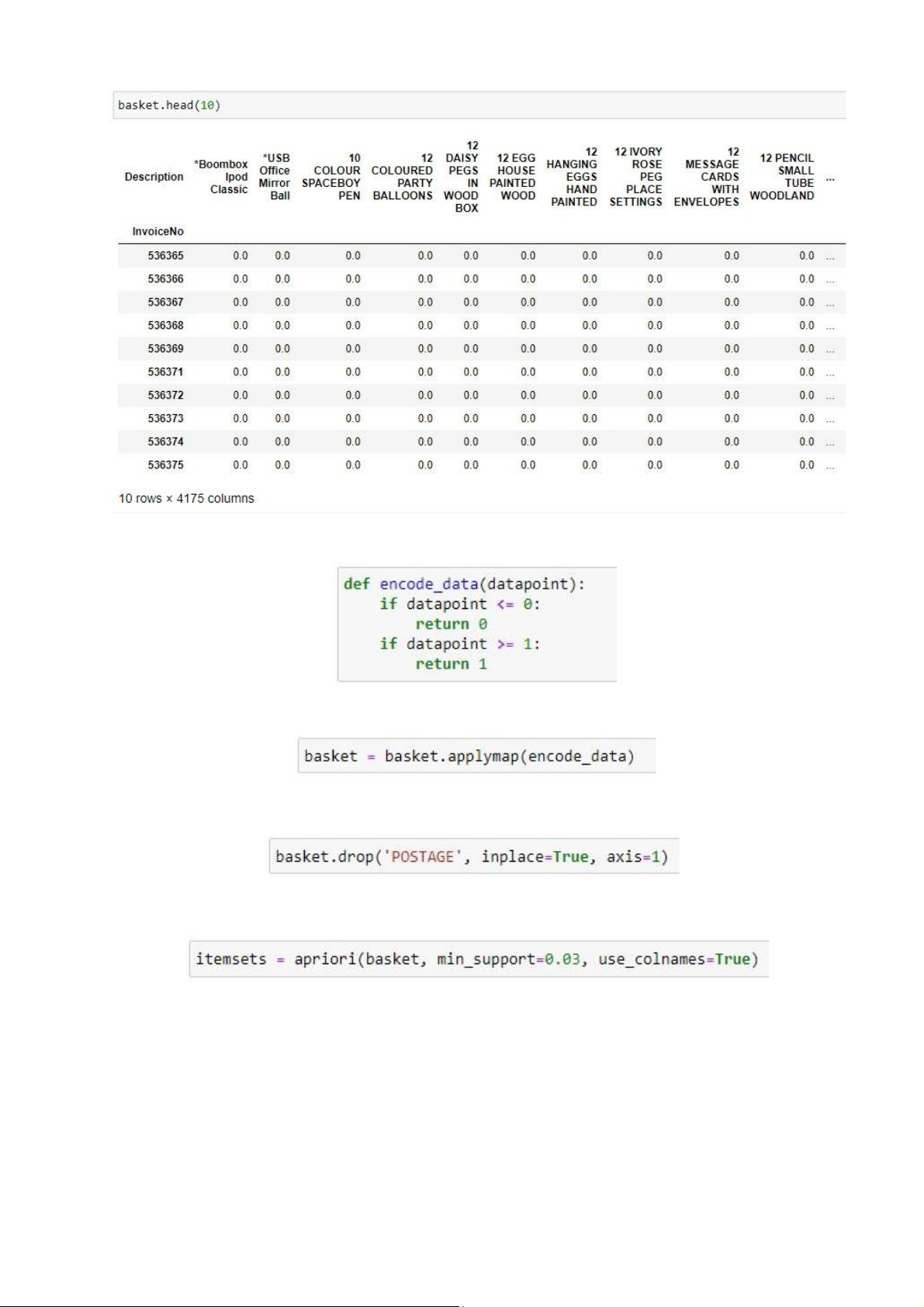This screenshot has width=924, height=1307.
Task: Click the 12 PENCIL value in row 536375
Action: (807, 465)
